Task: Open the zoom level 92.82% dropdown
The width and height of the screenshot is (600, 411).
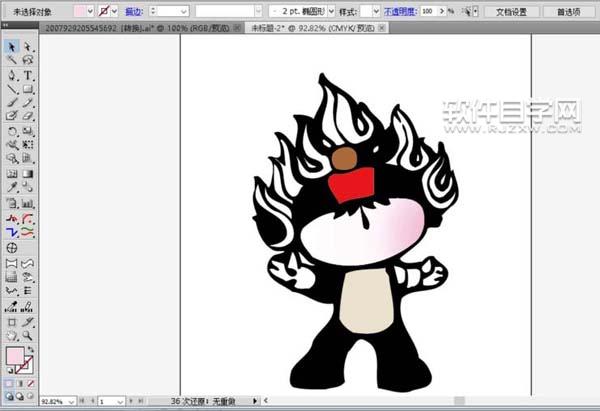Action: click(71, 401)
